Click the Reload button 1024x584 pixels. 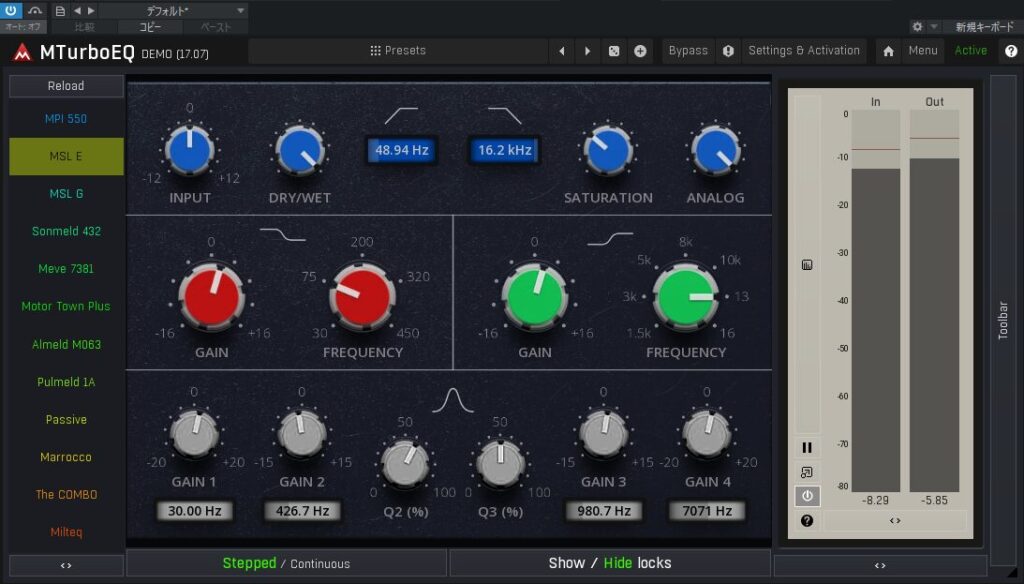66,86
